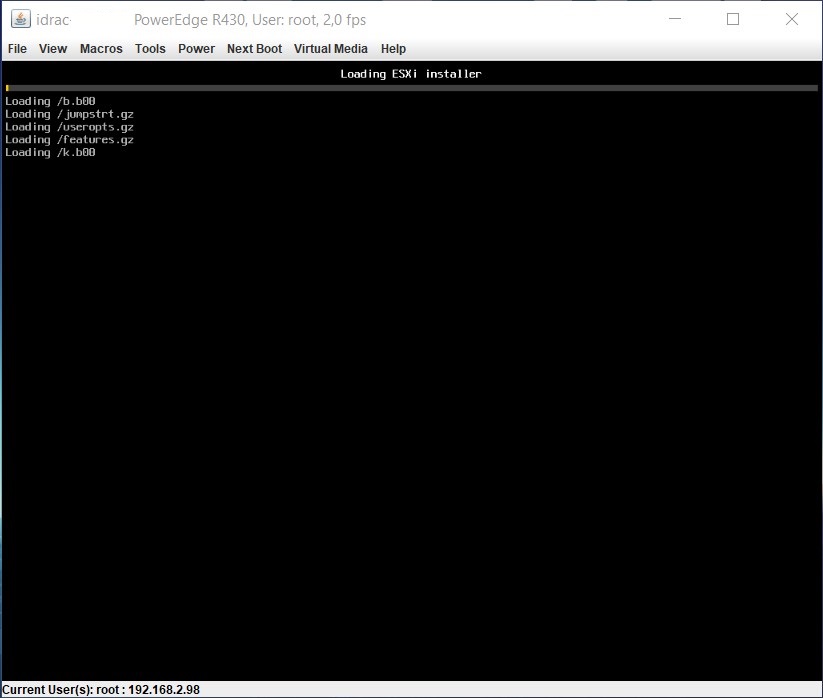The width and height of the screenshot is (823, 698).
Task: Minimize the idrac console window
Action: pyautogui.click(x=675, y=19)
